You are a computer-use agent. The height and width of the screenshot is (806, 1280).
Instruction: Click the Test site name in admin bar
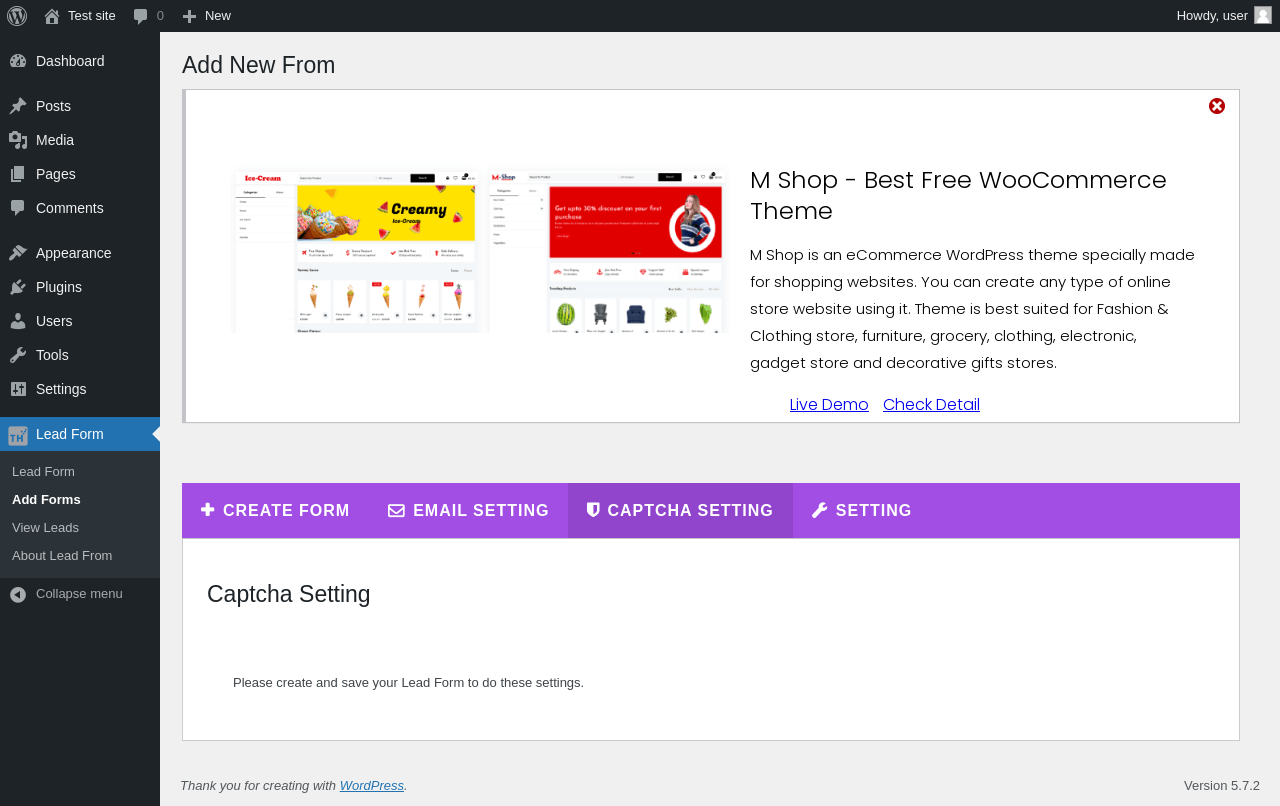(x=92, y=16)
